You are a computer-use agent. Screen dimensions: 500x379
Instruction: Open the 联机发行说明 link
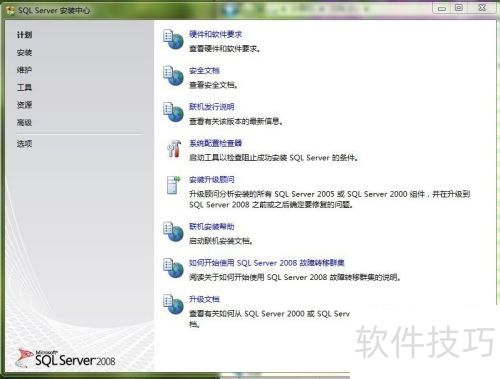(212, 107)
